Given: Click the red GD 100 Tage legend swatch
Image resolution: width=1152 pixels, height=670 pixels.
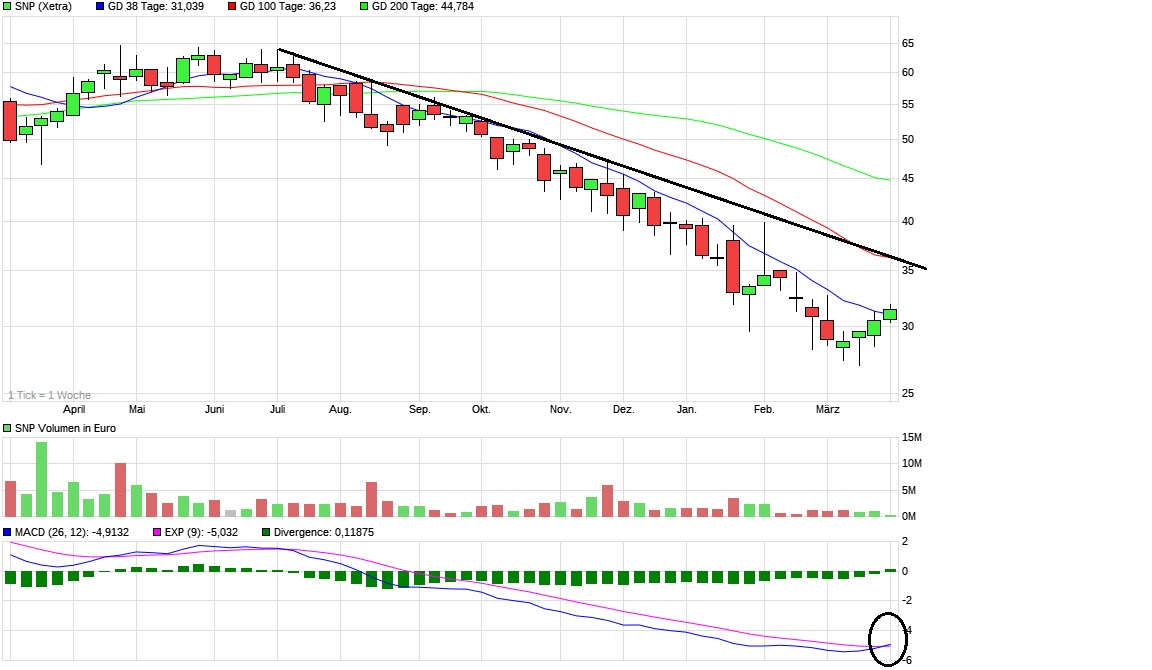Looking at the screenshot, I should click(x=232, y=7).
